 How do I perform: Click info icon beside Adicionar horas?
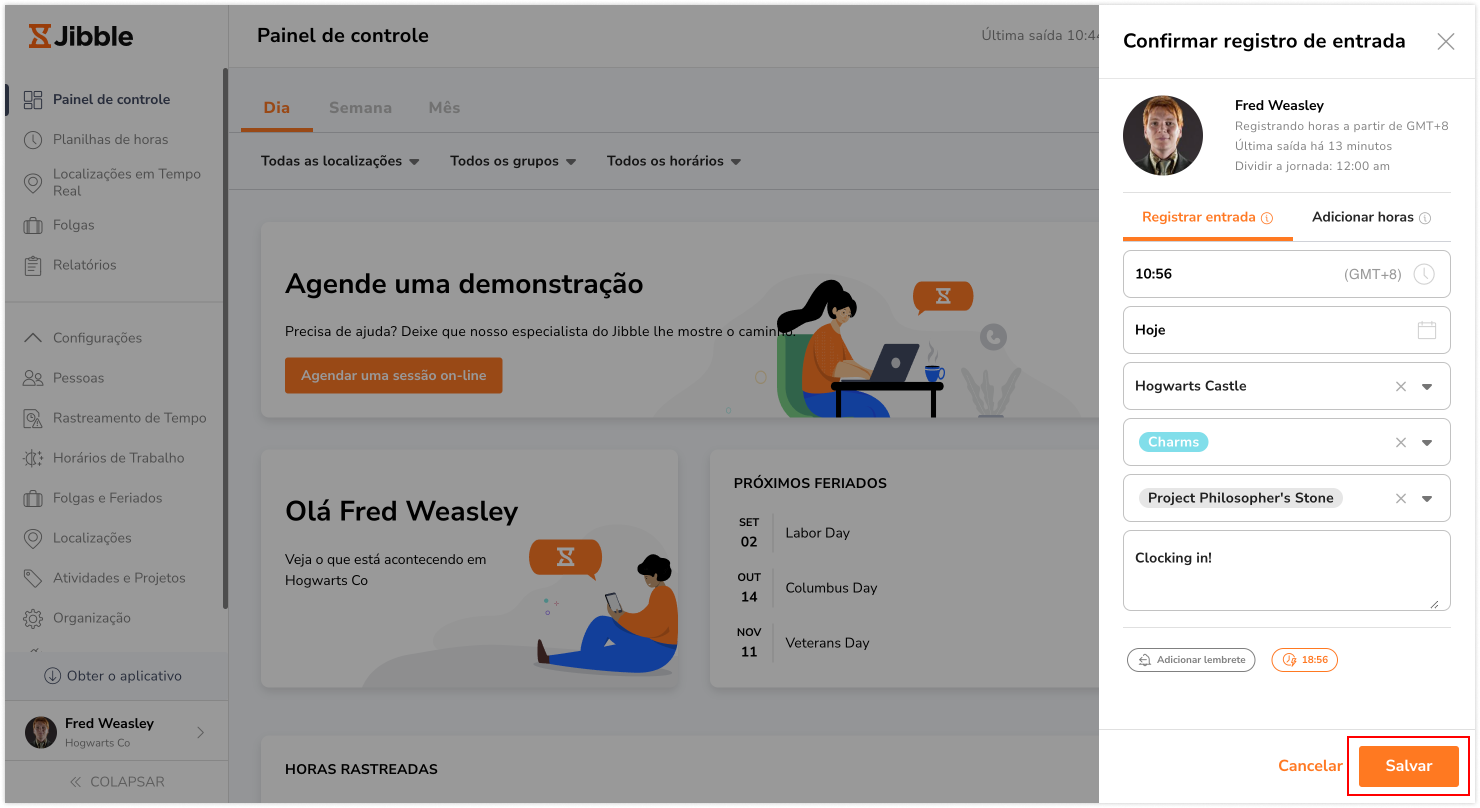coord(1425,218)
